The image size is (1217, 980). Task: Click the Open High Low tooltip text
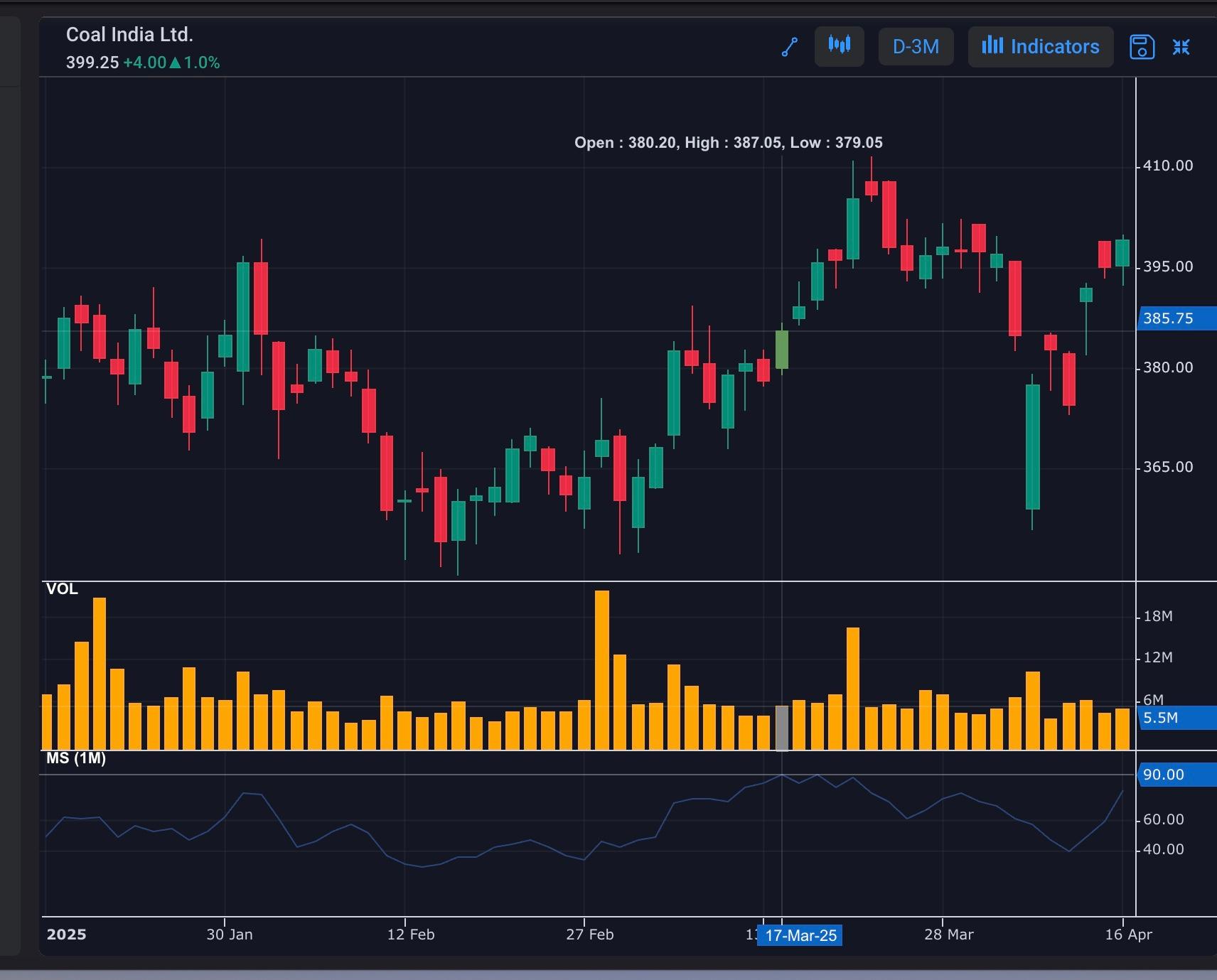729,143
